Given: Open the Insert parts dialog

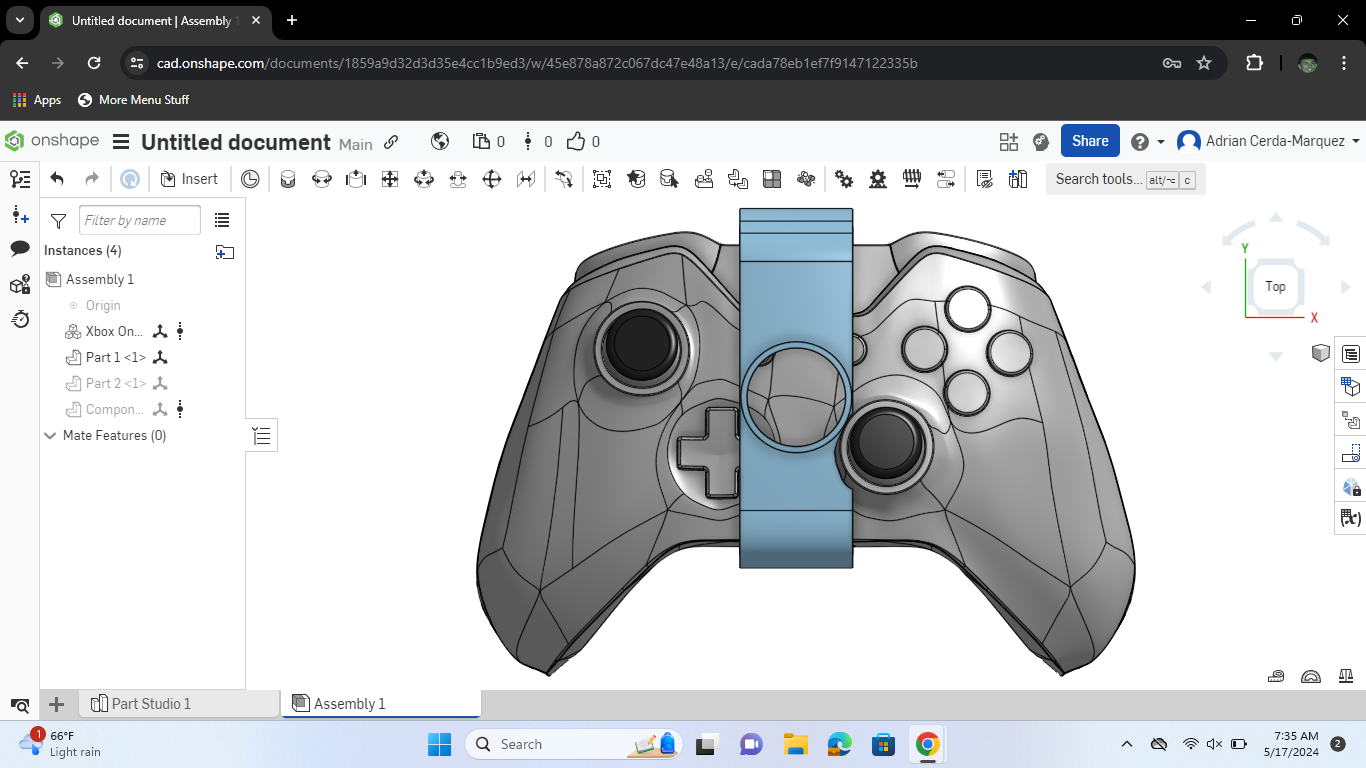Looking at the screenshot, I should pyautogui.click(x=189, y=179).
